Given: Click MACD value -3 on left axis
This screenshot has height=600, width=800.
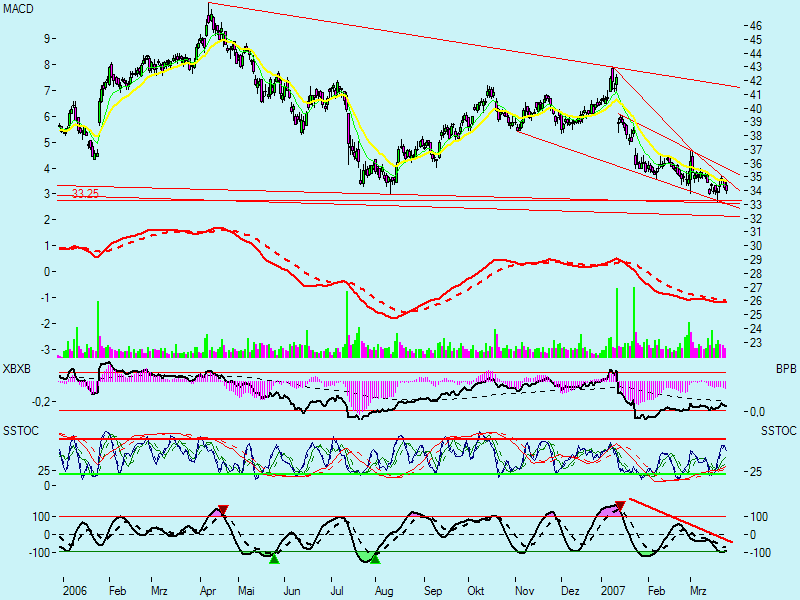Looking at the screenshot, I should point(45,350).
